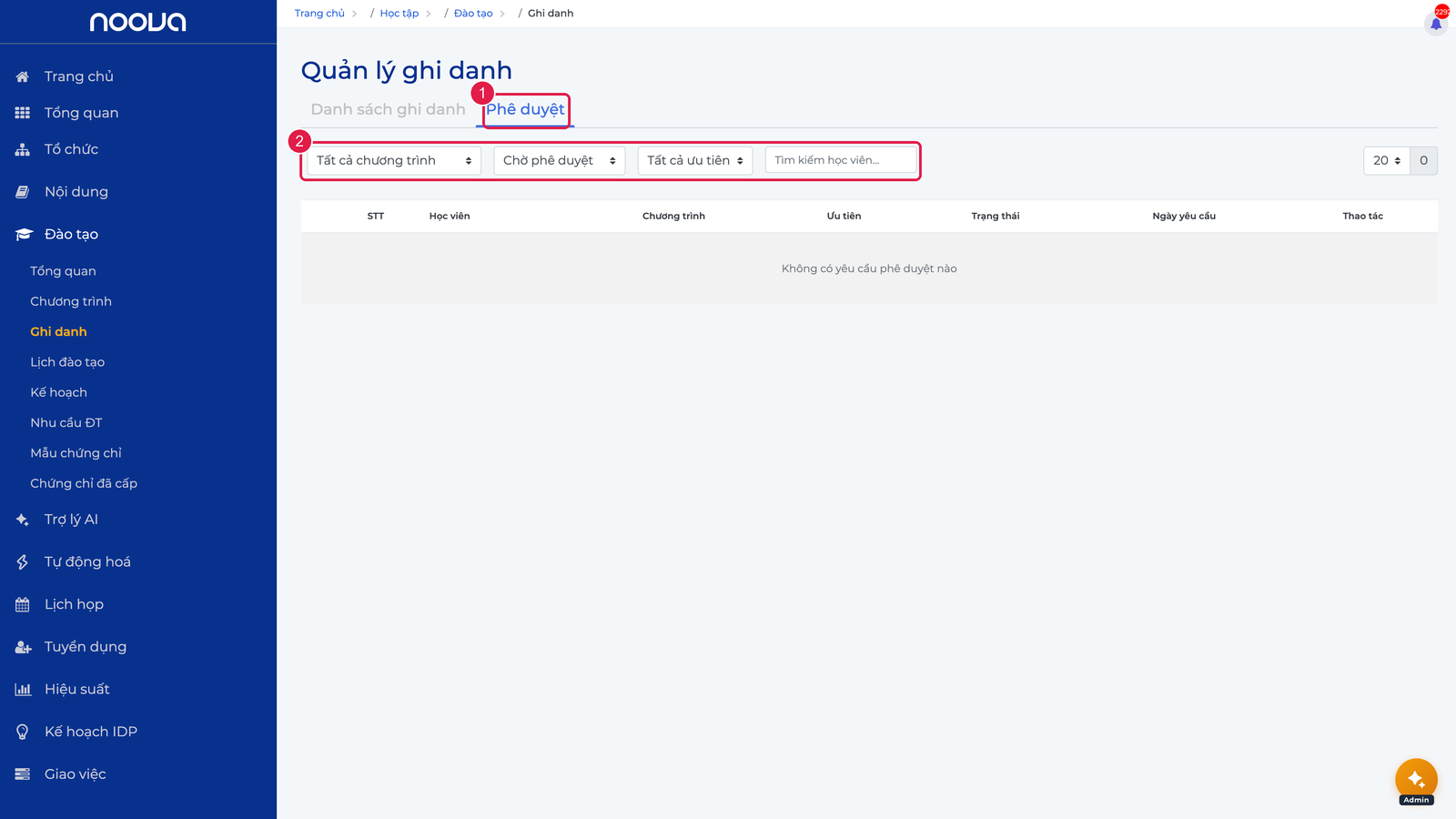Click the home icon beside Trang chủ

coord(23,76)
